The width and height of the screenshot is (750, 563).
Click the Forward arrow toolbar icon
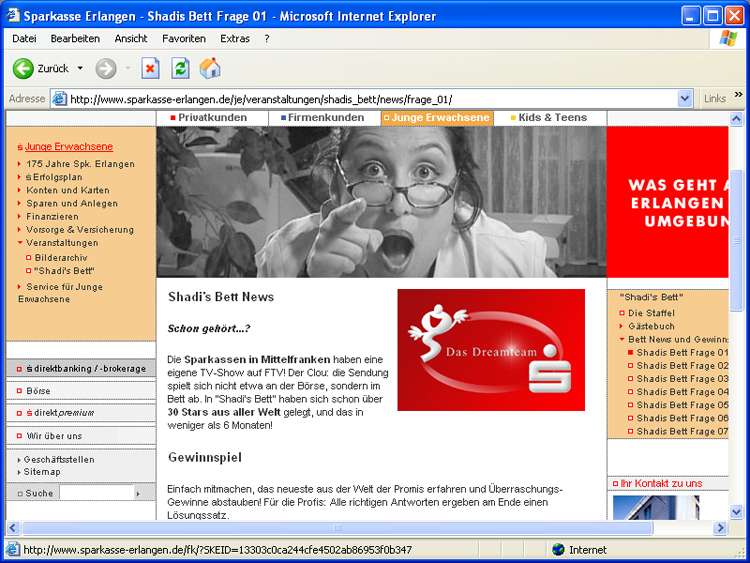[x=106, y=68]
